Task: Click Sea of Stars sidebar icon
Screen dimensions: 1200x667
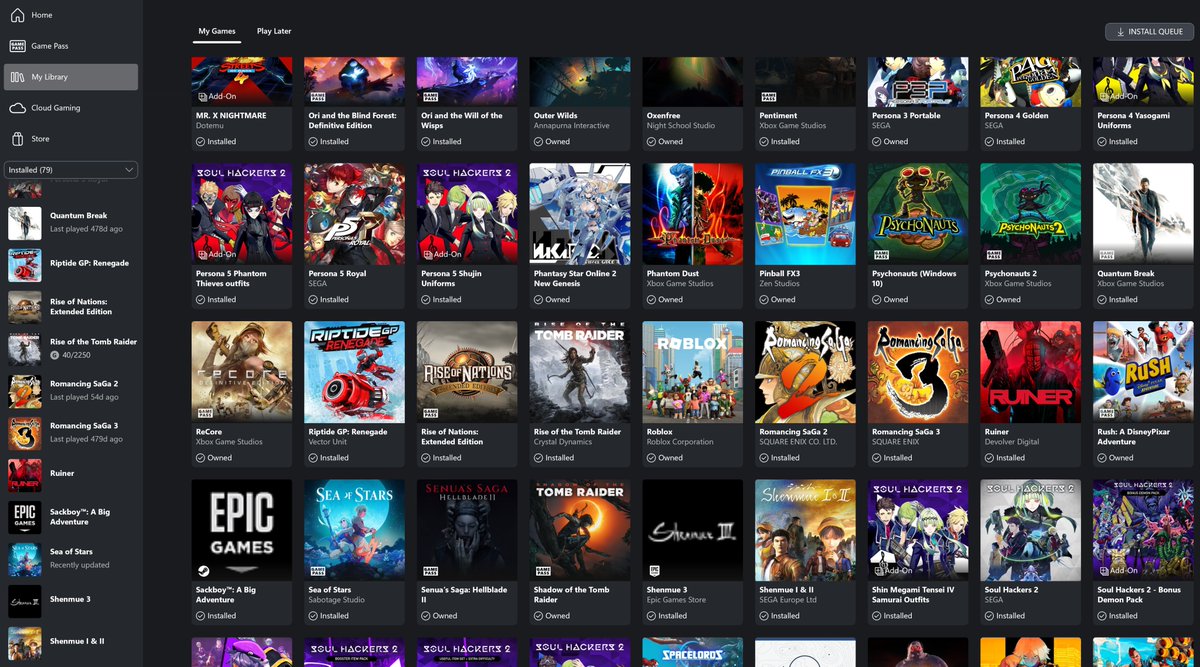Action: 25,559
